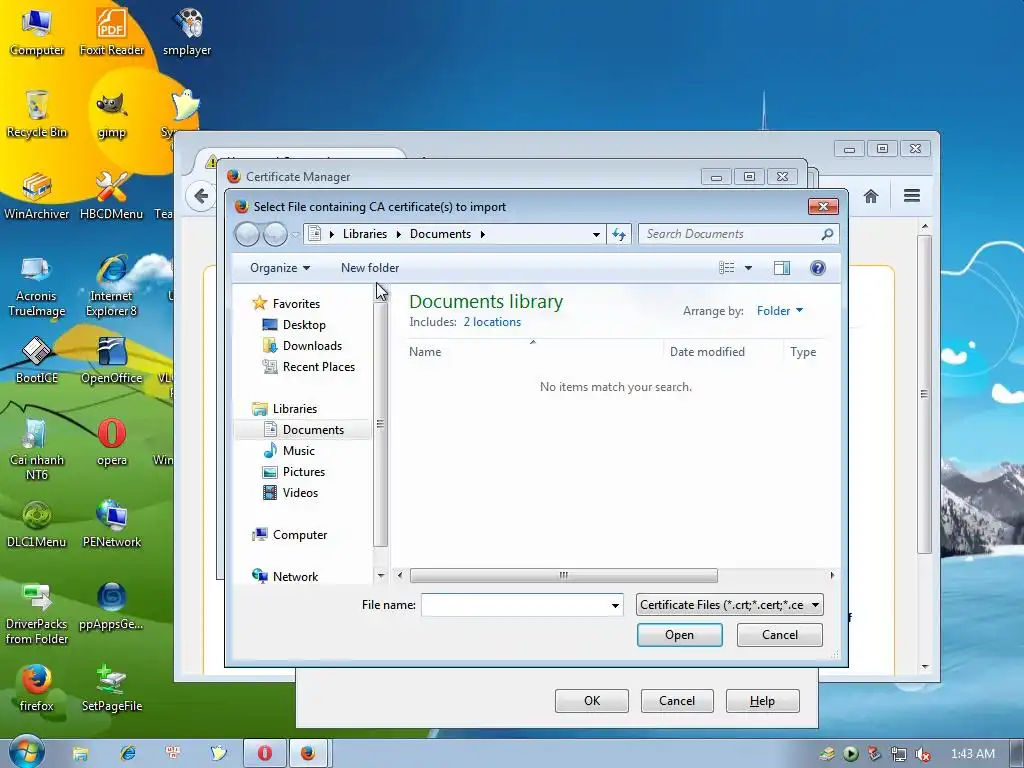This screenshot has width=1024, height=768.
Task: Open Internet Explorer 8 desktop icon
Action: coord(112,286)
